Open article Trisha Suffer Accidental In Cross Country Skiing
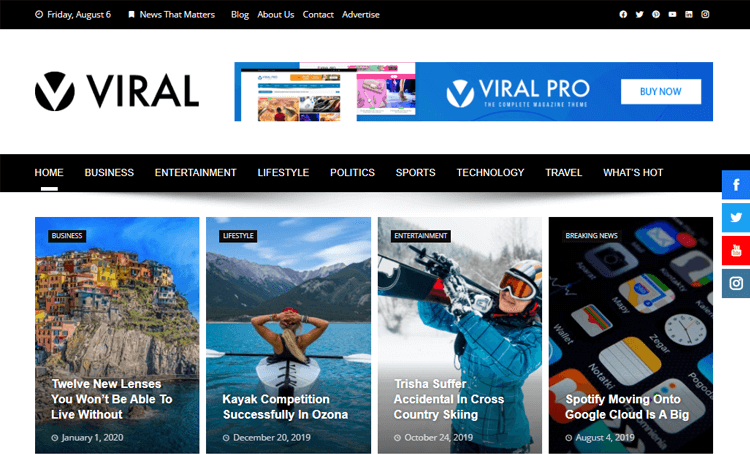The image size is (750, 454). [449, 399]
